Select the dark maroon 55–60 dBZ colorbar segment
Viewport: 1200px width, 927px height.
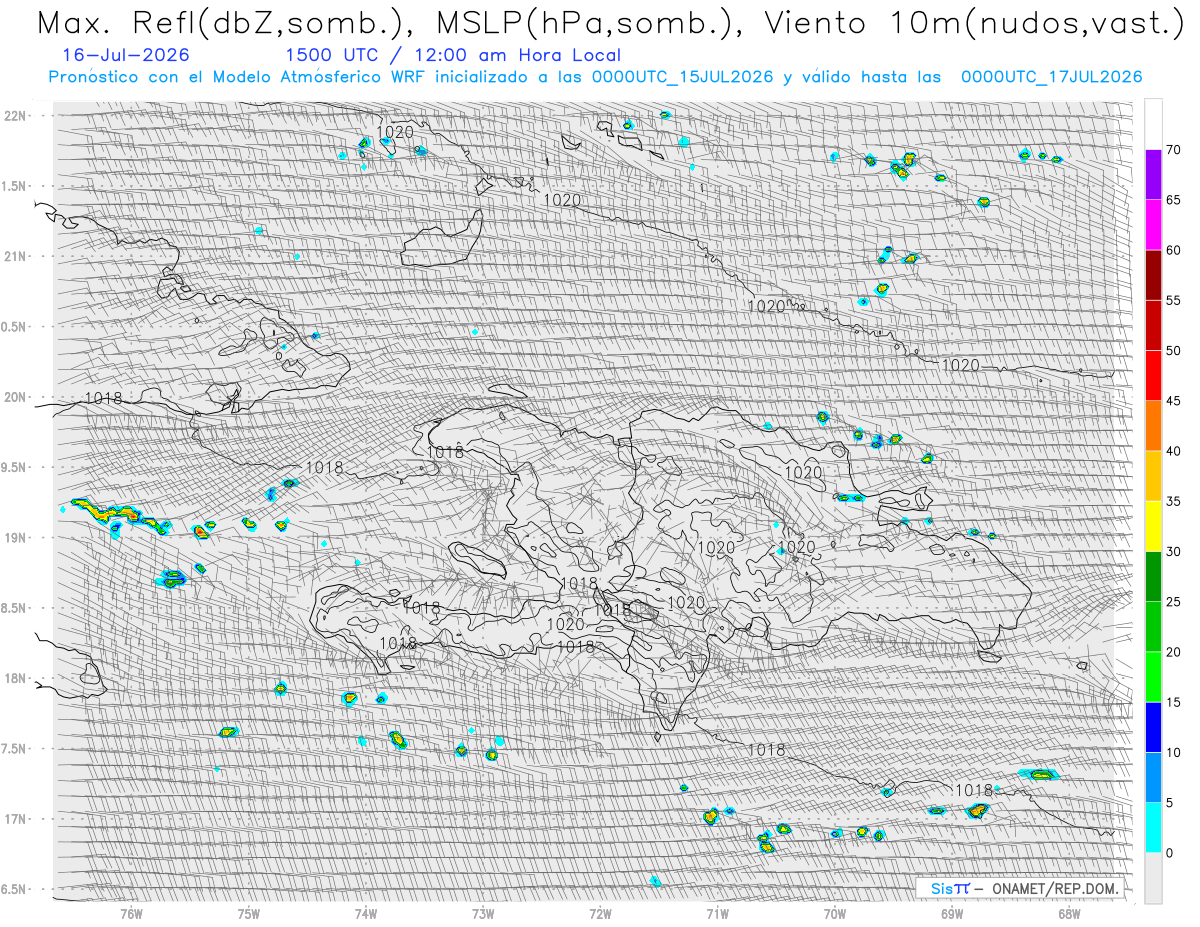pyautogui.click(x=1153, y=275)
